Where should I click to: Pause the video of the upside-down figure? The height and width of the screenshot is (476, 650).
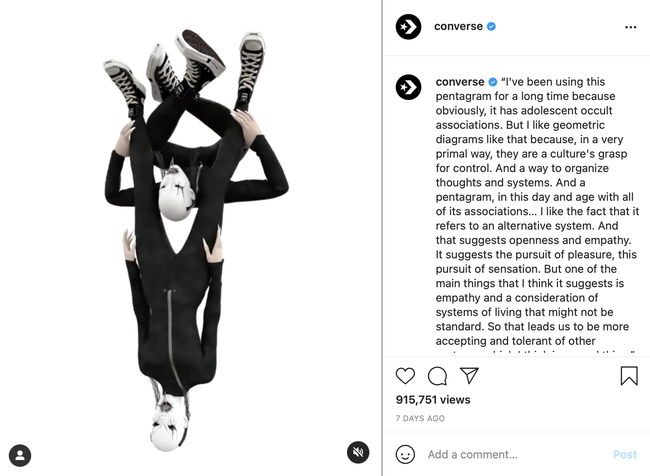191,238
